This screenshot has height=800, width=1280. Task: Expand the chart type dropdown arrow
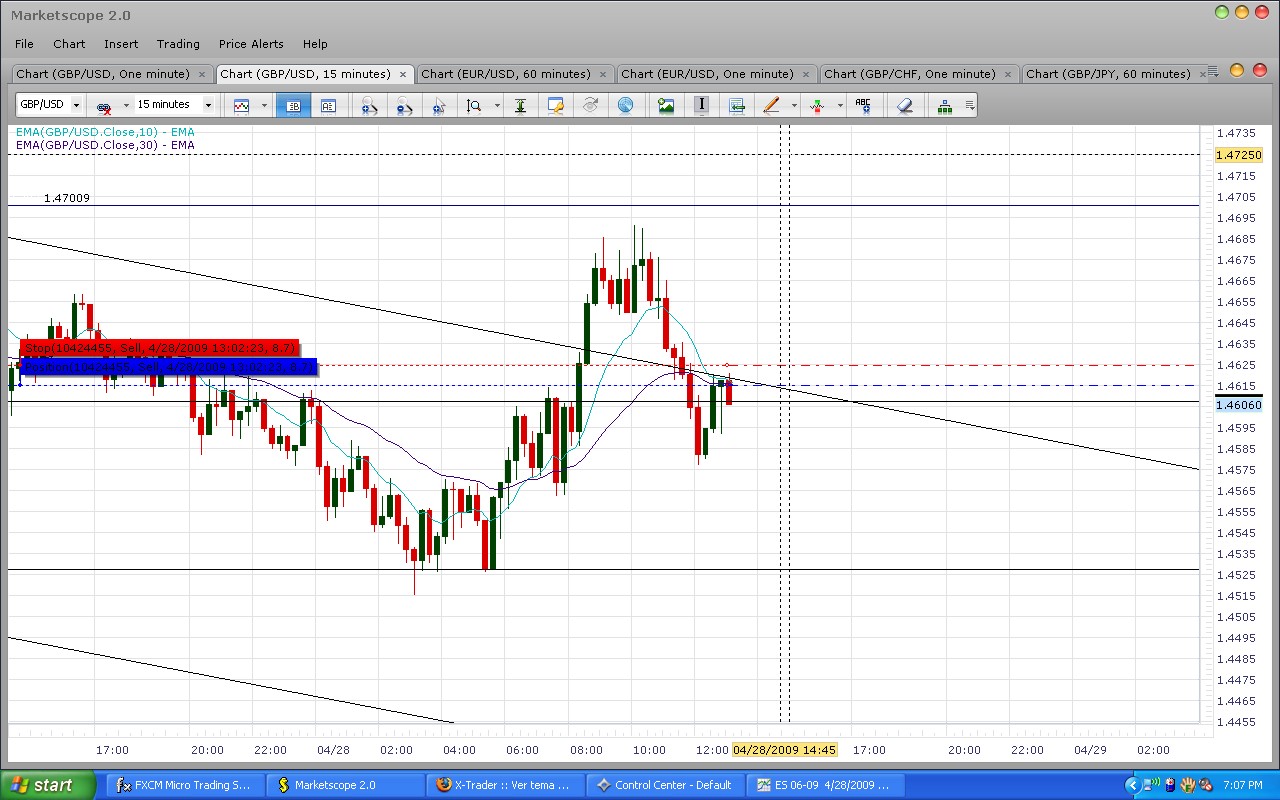[x=264, y=105]
